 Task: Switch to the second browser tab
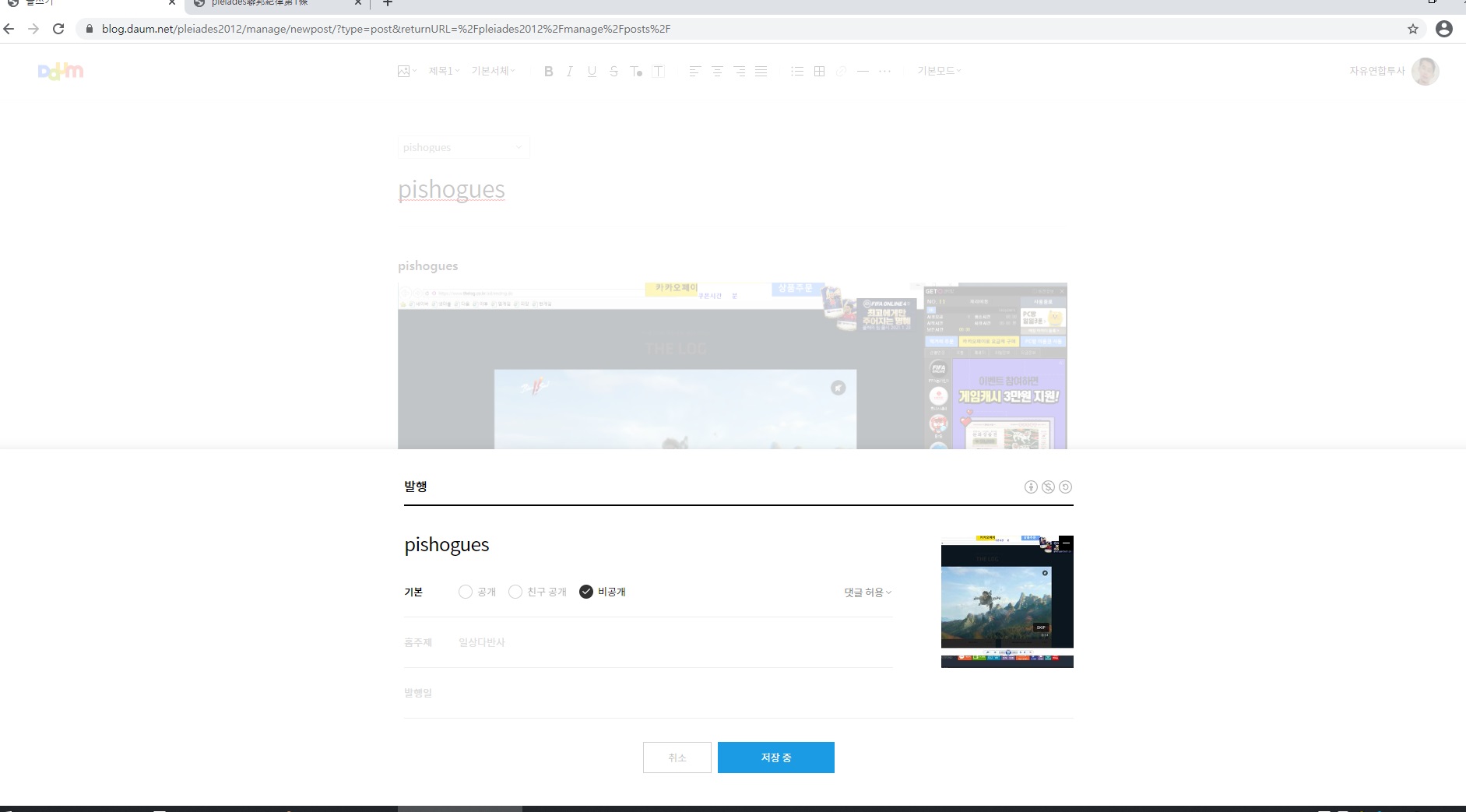(276, 4)
